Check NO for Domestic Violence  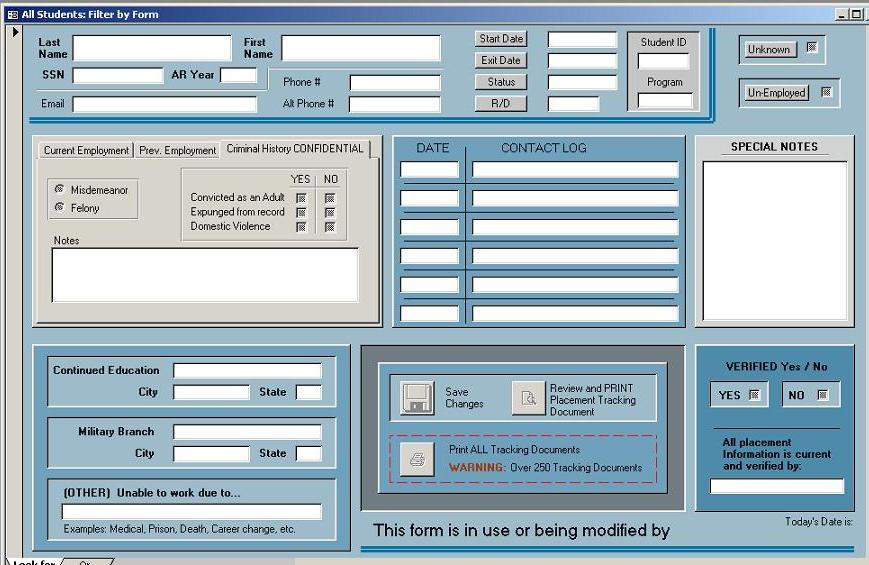(x=330, y=227)
